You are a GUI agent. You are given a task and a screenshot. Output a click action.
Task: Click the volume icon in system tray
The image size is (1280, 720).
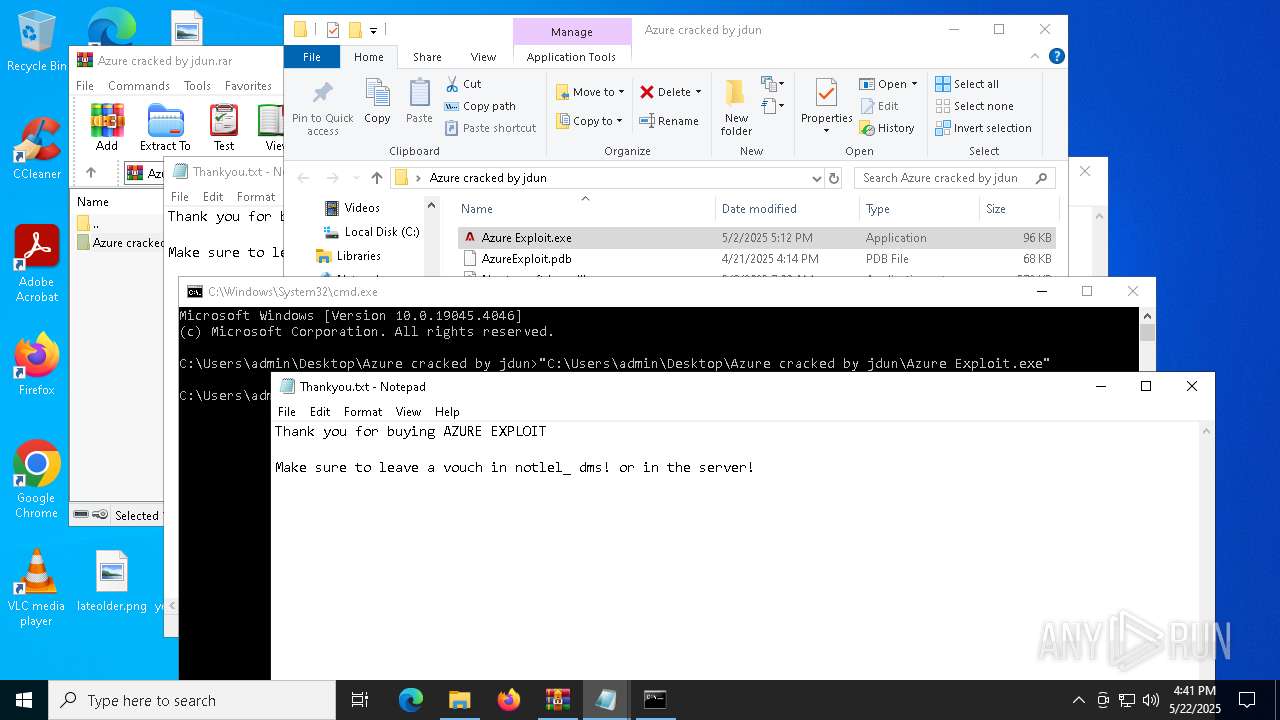tap(1151, 700)
